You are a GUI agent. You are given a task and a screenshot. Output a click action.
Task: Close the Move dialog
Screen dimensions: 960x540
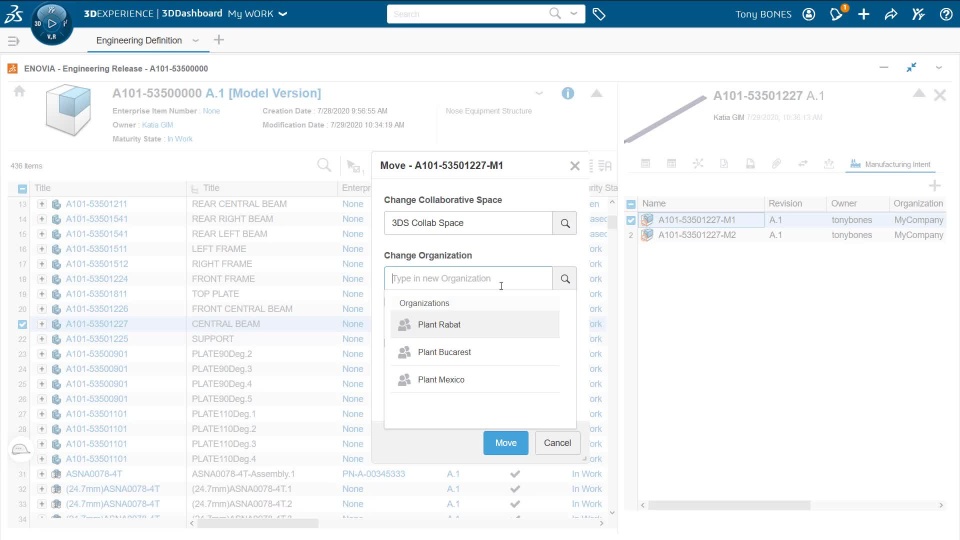(x=574, y=166)
